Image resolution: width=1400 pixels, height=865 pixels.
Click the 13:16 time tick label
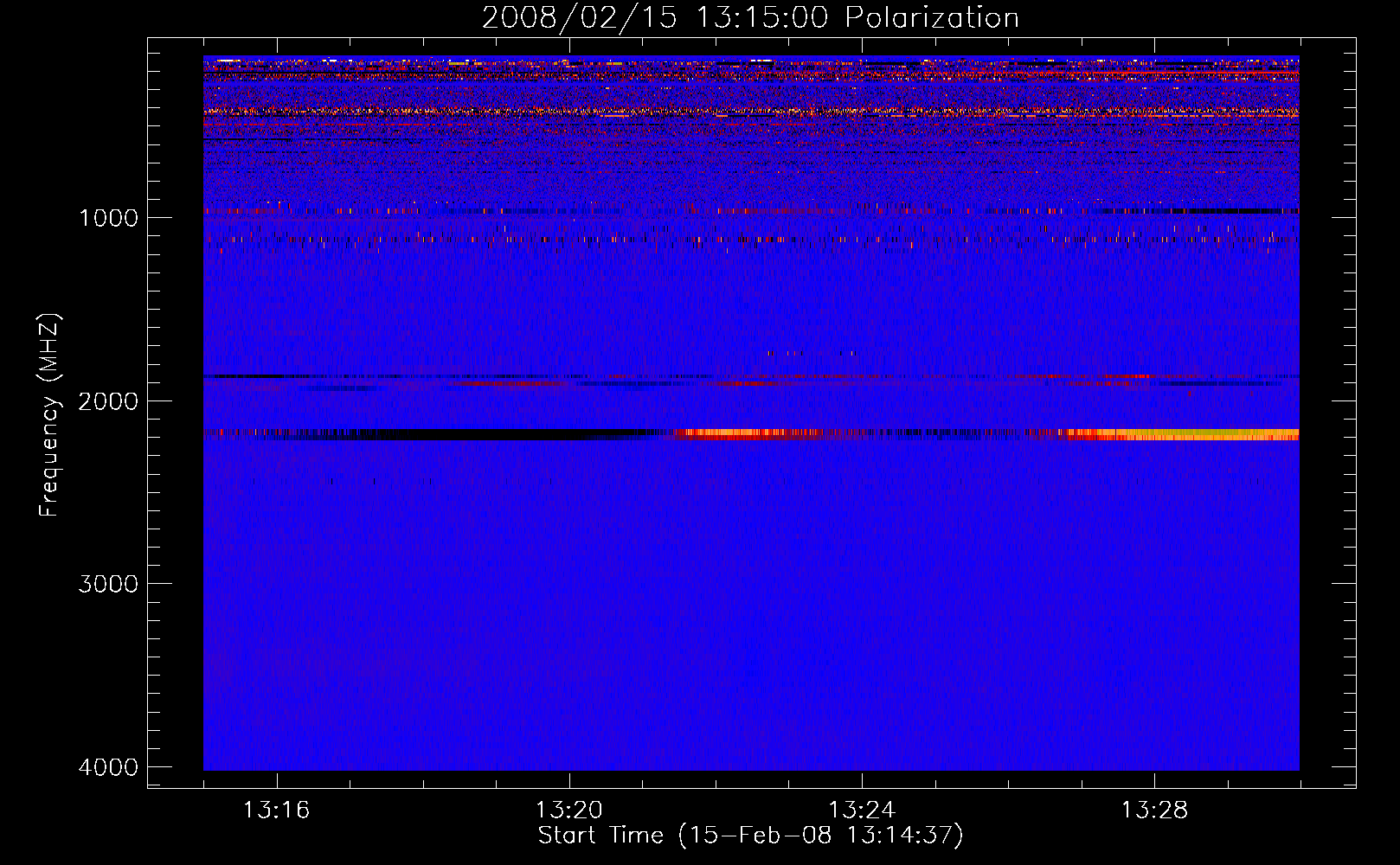point(276,811)
